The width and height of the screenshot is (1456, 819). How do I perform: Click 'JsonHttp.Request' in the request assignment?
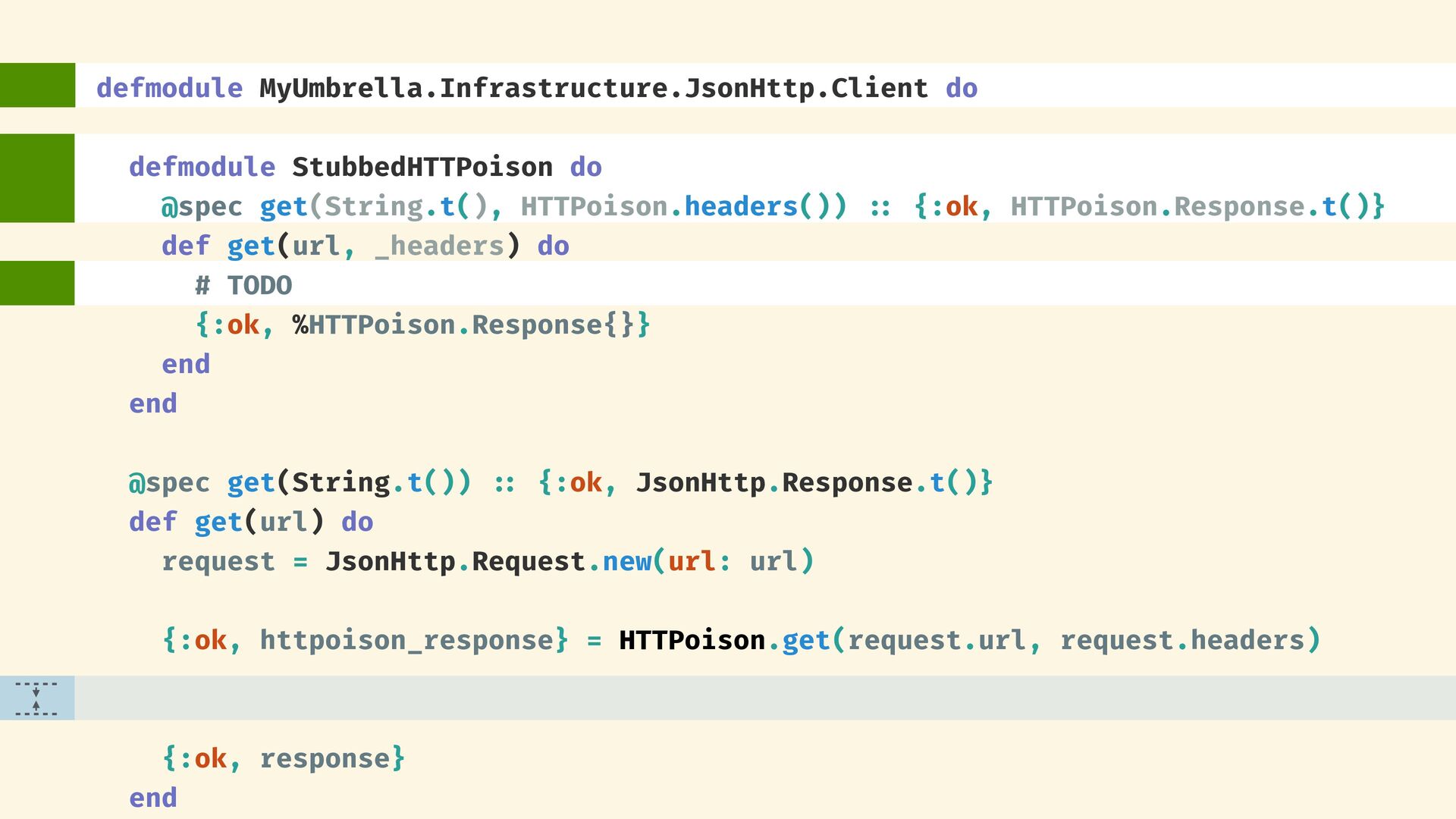pyautogui.click(x=455, y=561)
